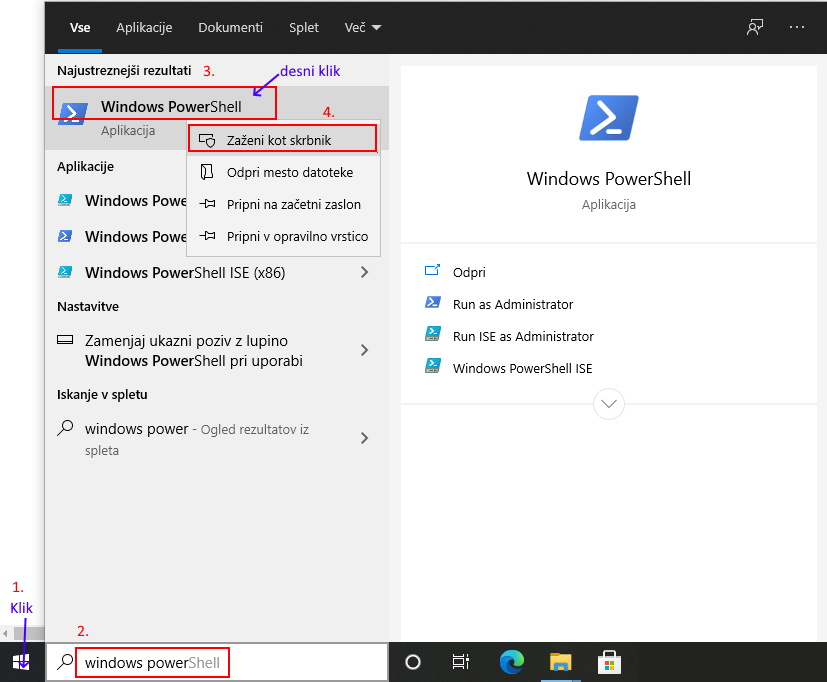The height and width of the screenshot is (682, 827).
Task: Click keyboard icon of Zamenjaj ukazni poziv
Action: tap(65, 340)
